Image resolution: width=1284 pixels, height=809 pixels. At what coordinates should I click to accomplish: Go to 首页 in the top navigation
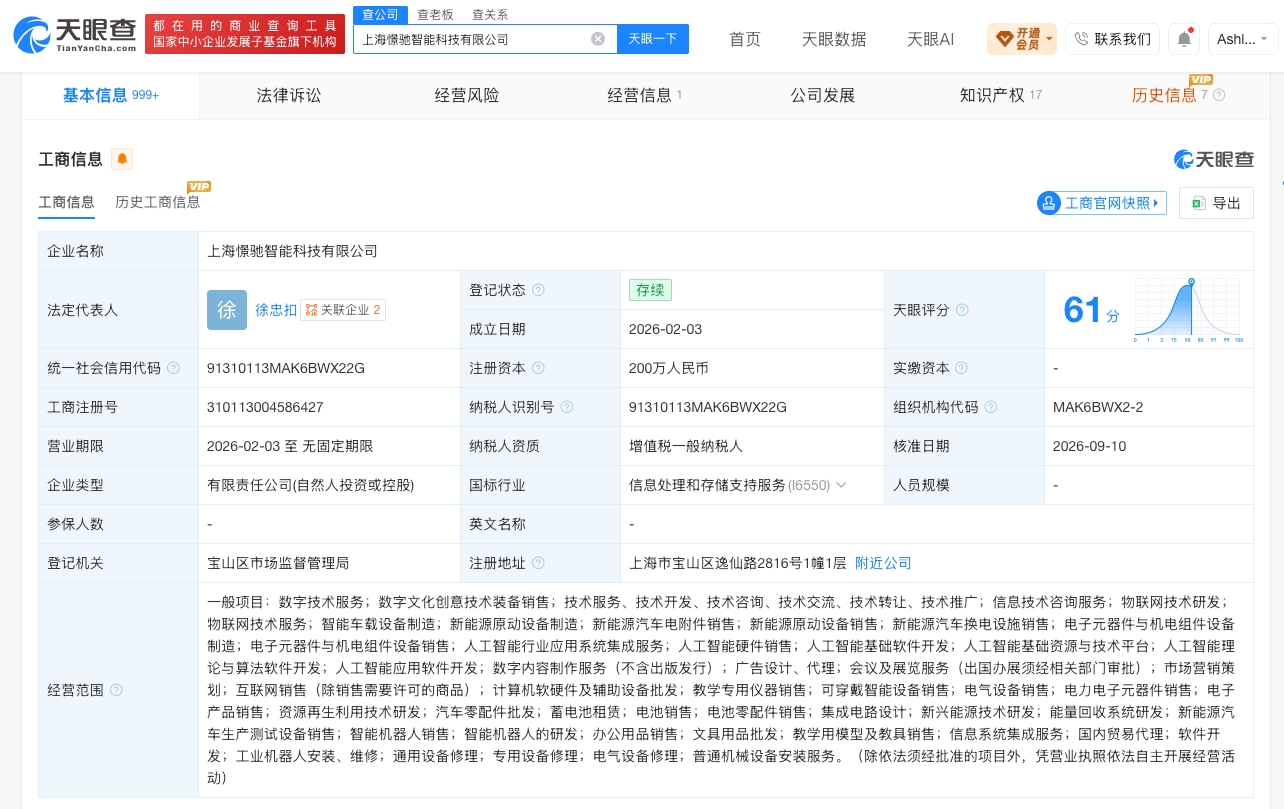(x=745, y=39)
